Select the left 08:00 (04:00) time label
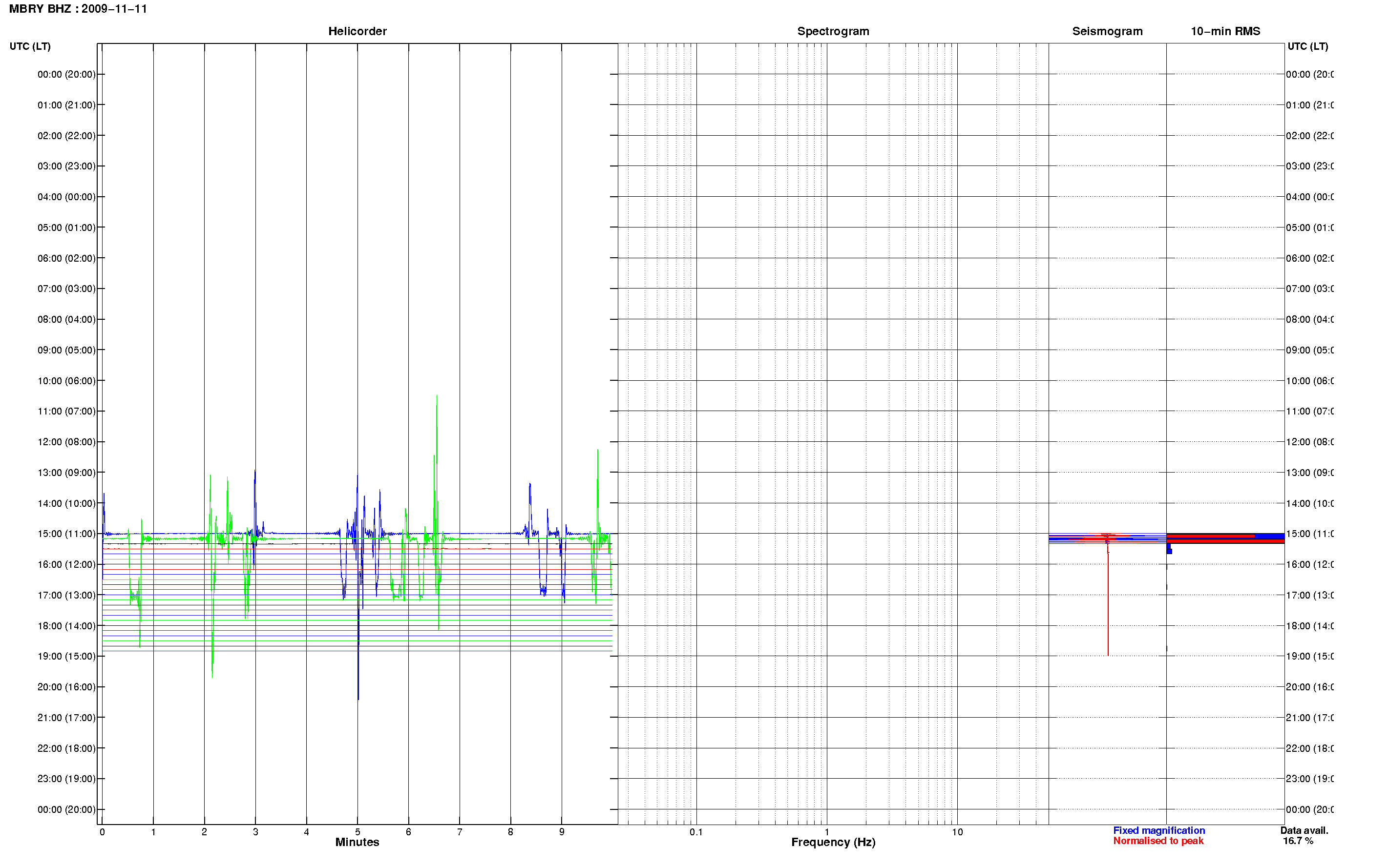 66,319
